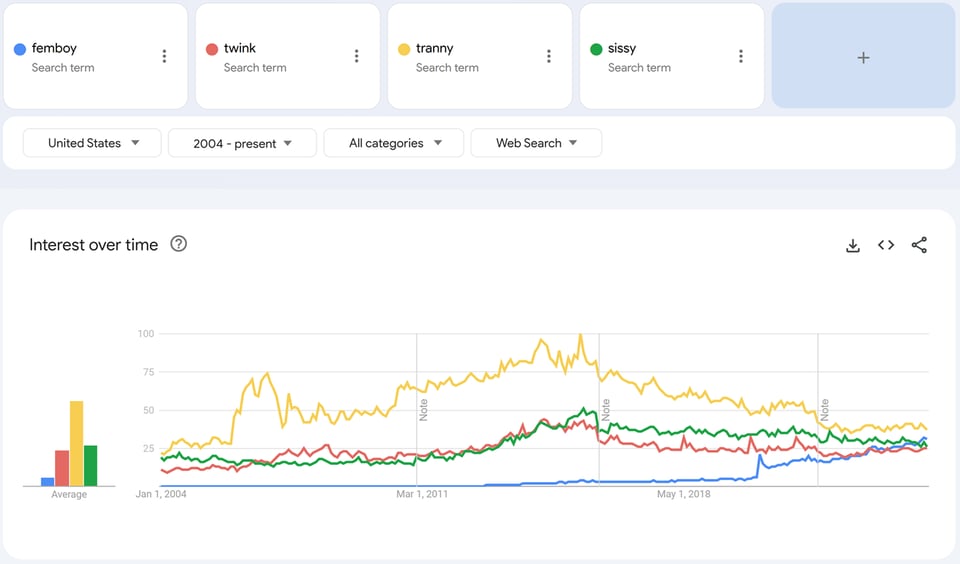Download the Interest over time chart data
The image size is (960, 564).
tap(853, 245)
